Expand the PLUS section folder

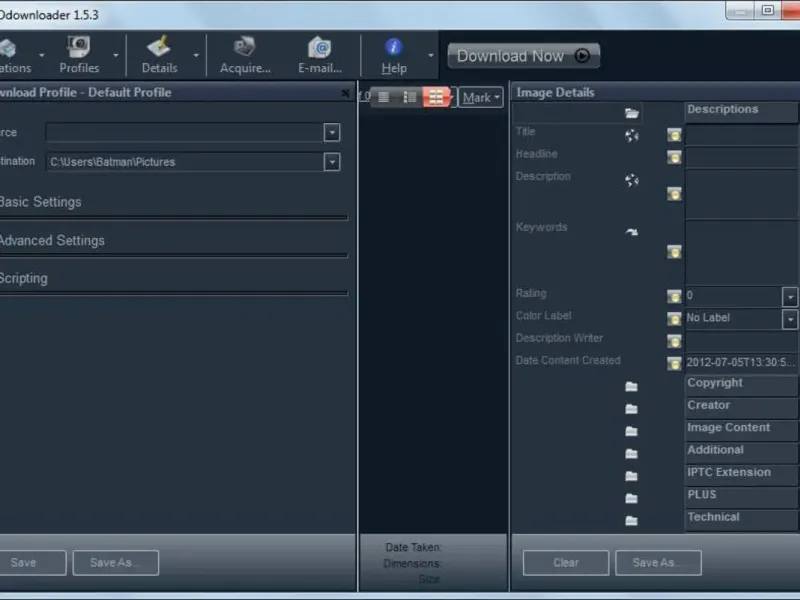632,498
